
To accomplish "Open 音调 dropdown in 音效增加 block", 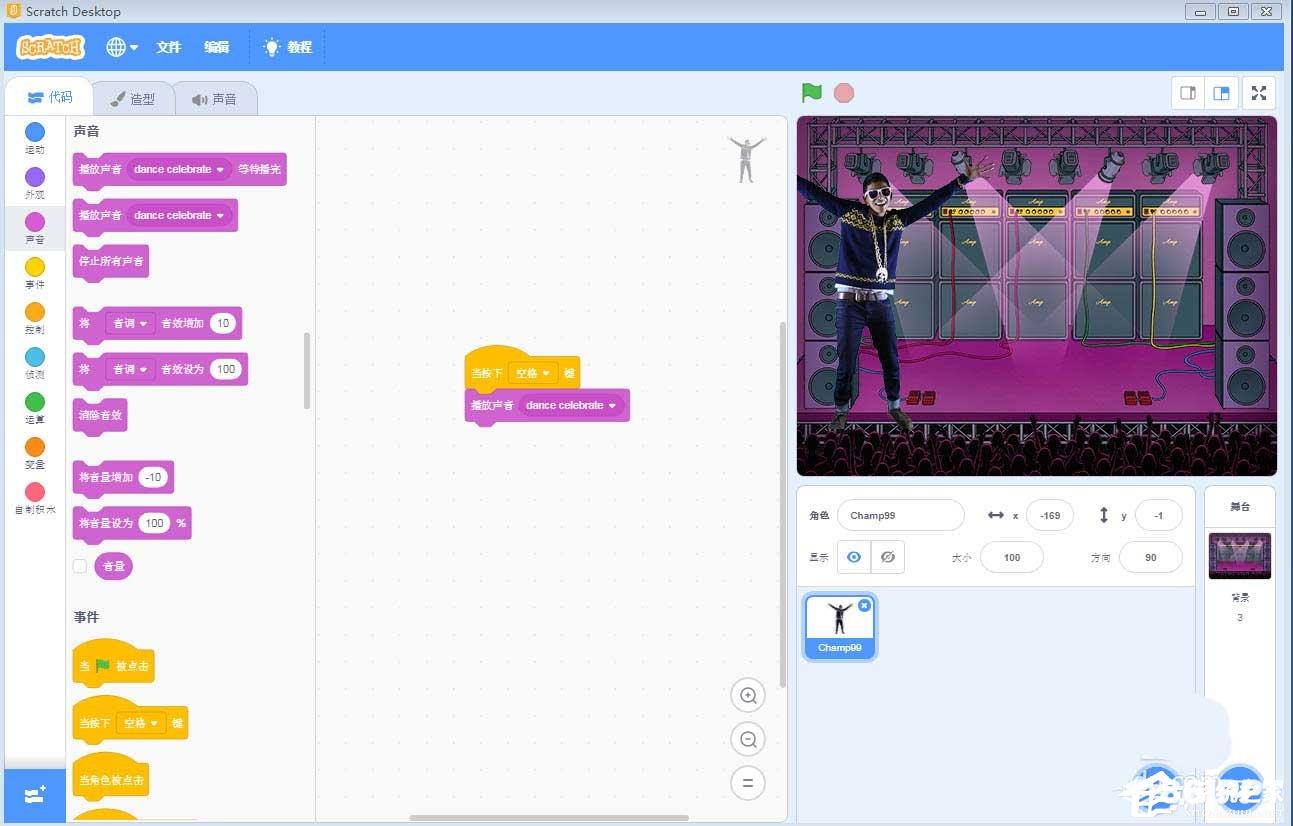I will [130, 323].
